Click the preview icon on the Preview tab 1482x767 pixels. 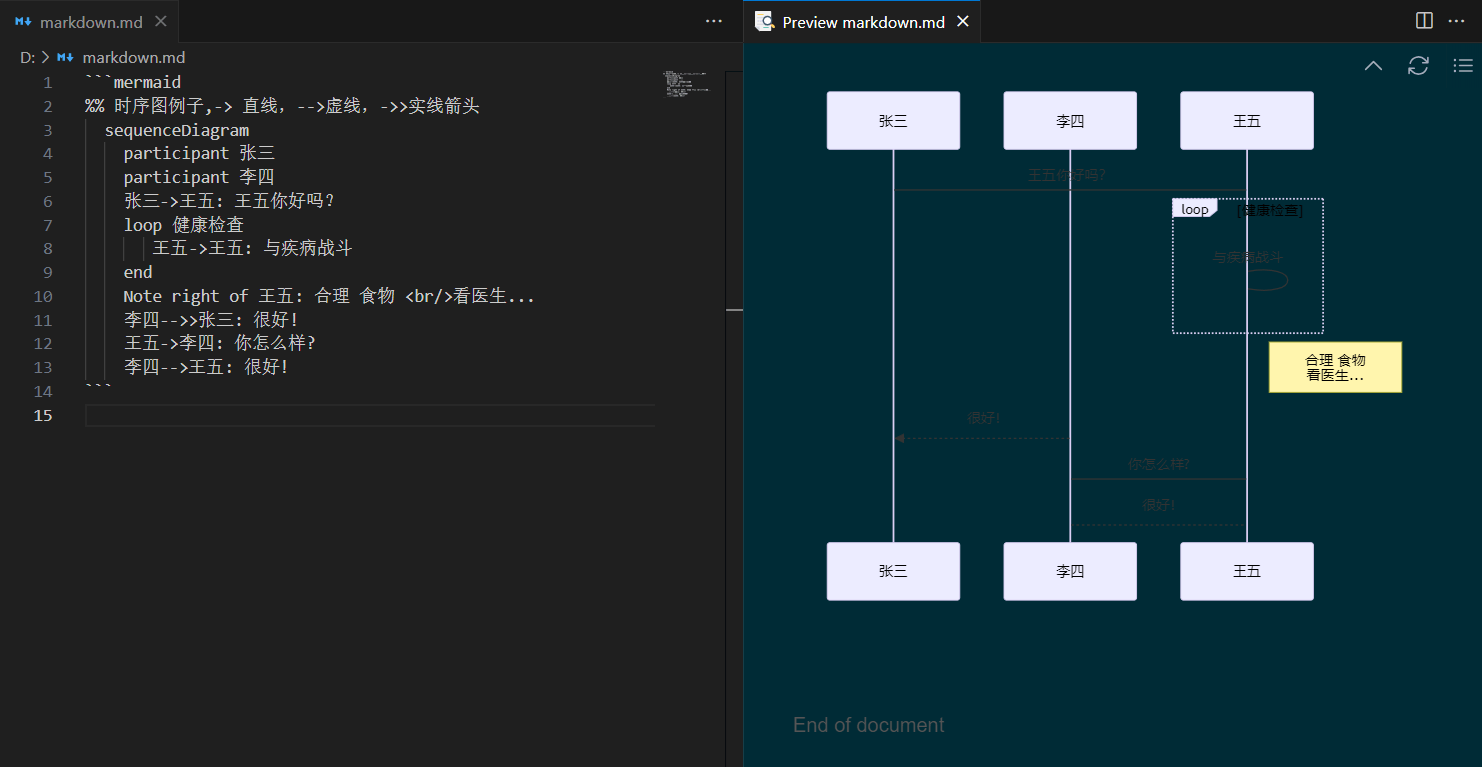click(765, 21)
